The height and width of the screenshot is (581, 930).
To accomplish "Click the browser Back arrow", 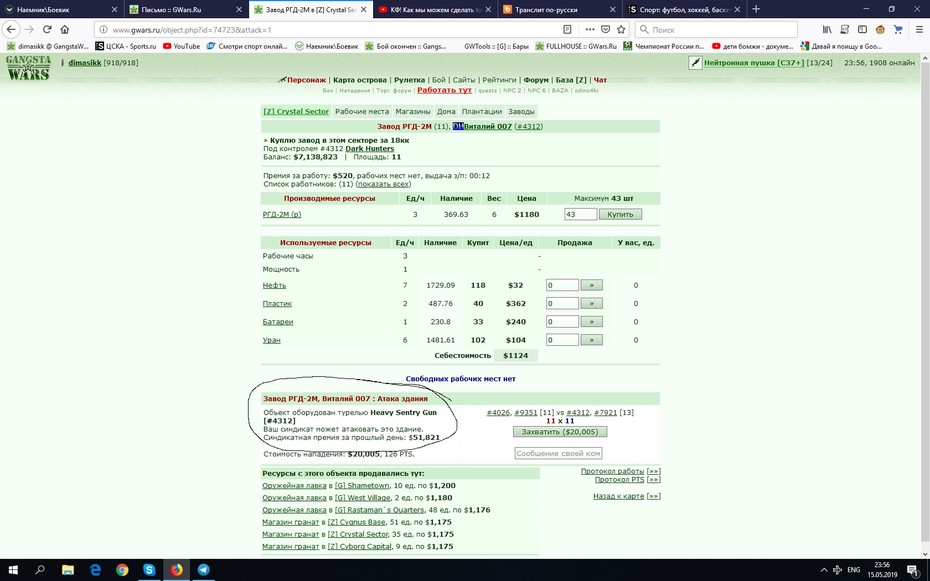I will click(11, 29).
